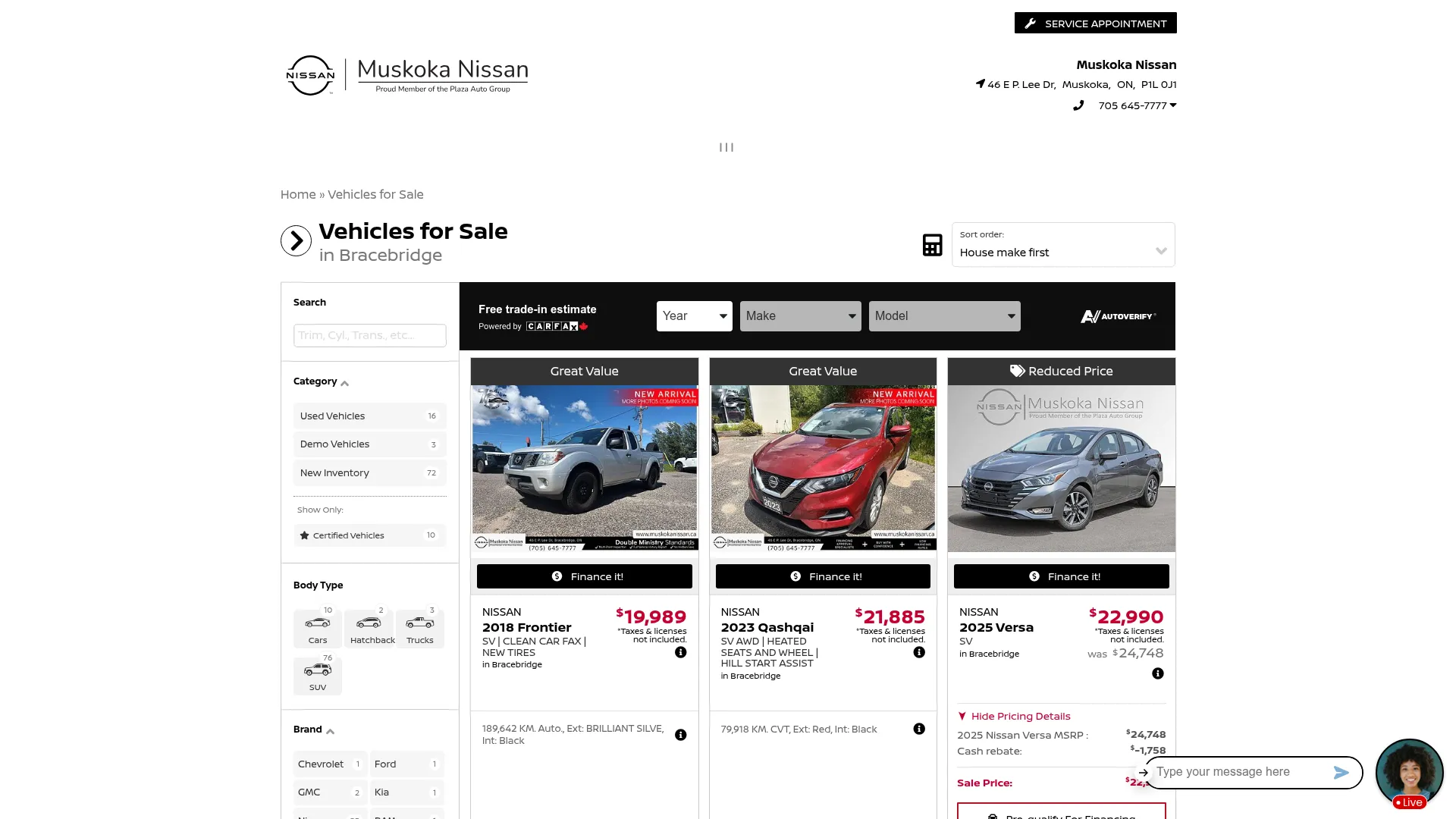
Task: Open the Sort order dropdown
Action: pos(1063,245)
